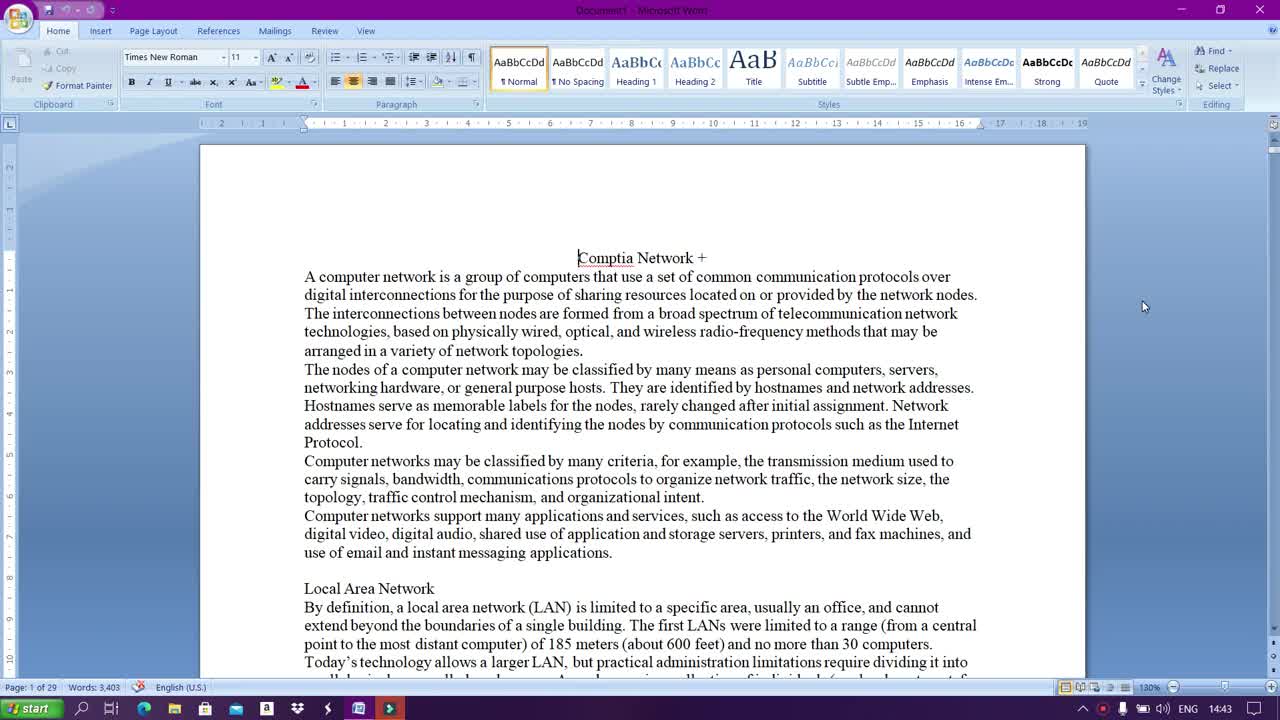Click the word count in status bar
This screenshot has width=1280, height=720.
click(94, 687)
